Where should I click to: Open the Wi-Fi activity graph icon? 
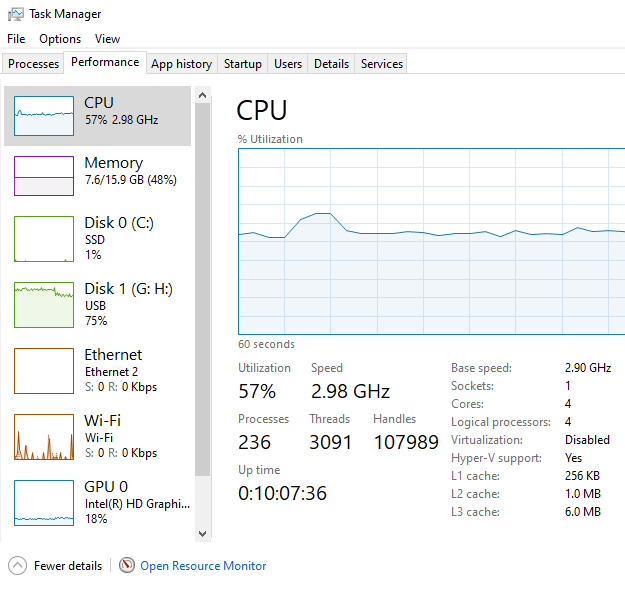[x=44, y=437]
